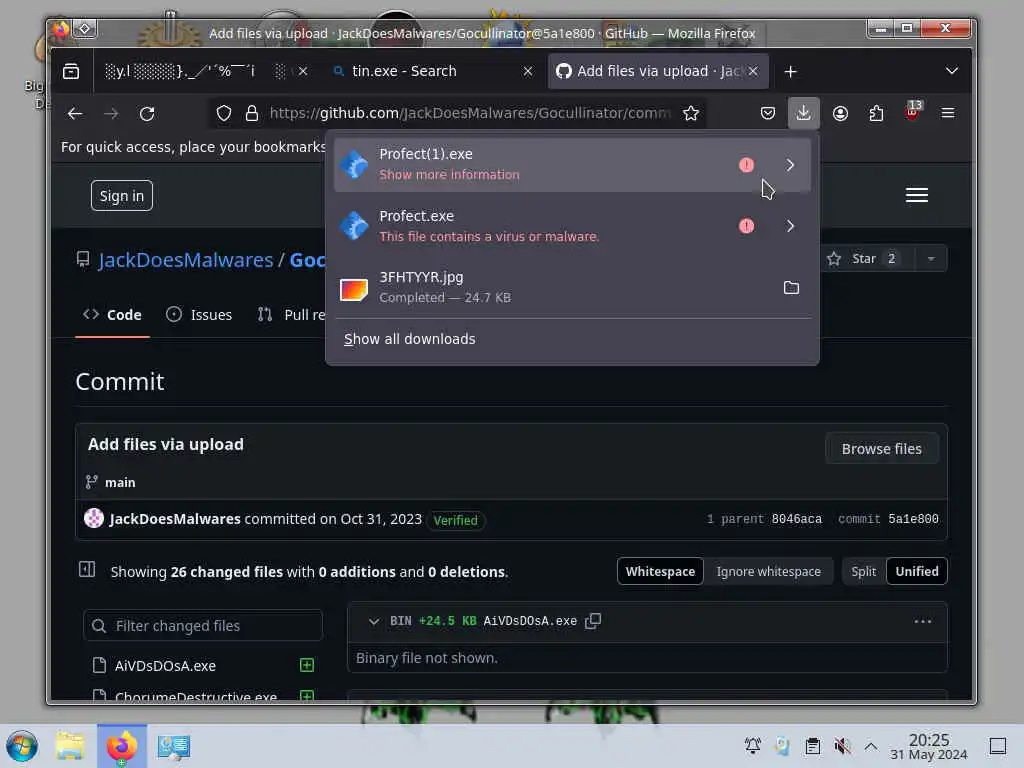
Task: Open the tracking protection shield icon
Action: coord(224,114)
